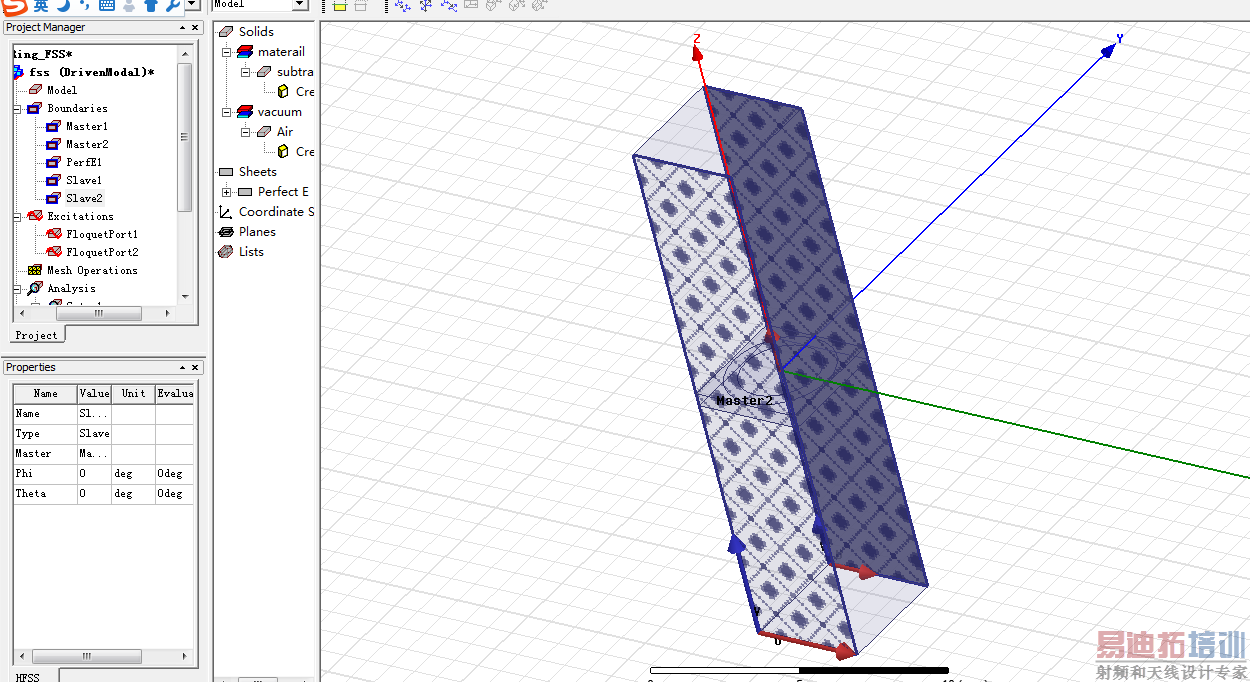Click the Name column header in Properties

(45, 393)
